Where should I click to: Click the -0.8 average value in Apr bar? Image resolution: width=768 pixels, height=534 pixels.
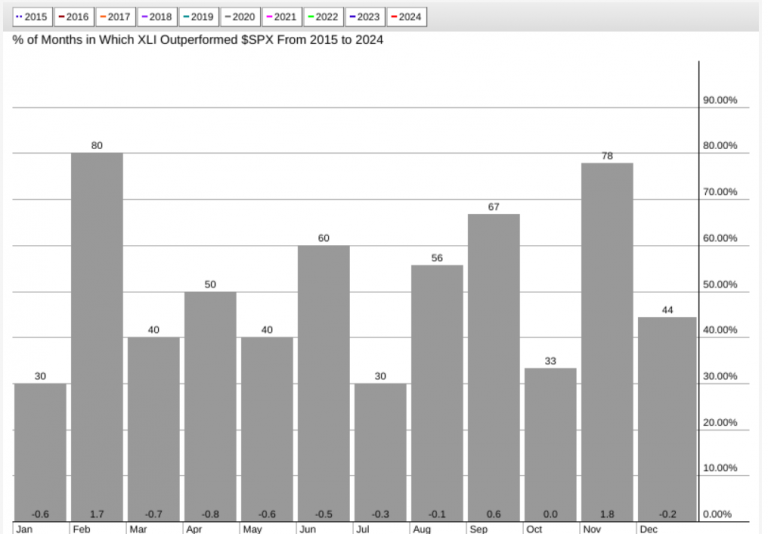(210, 514)
